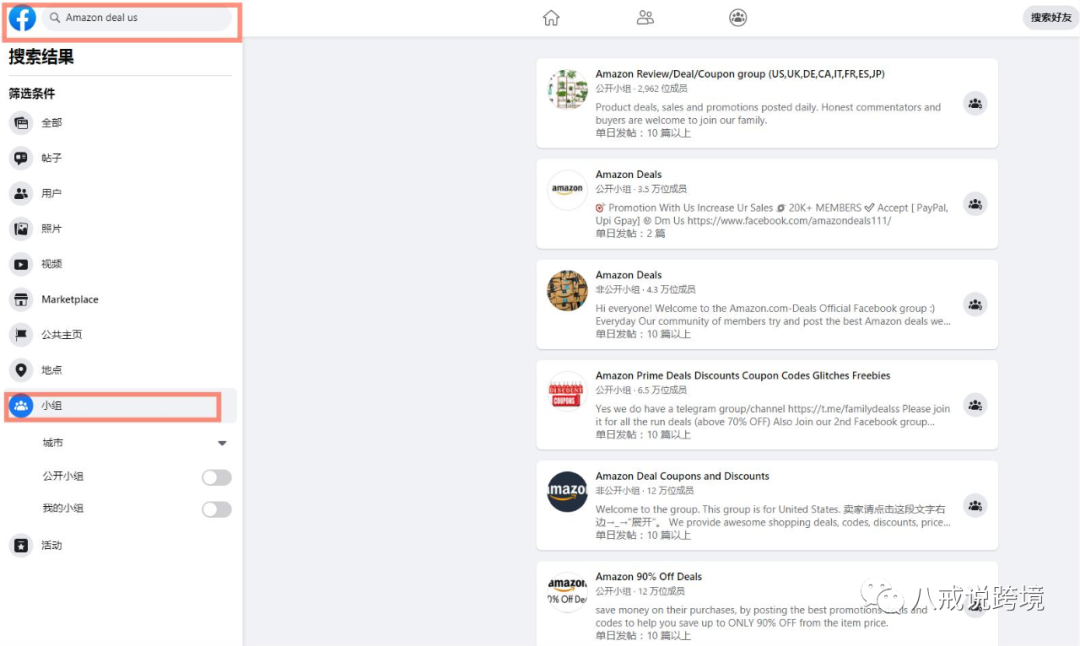Toggle the 公开小组 switch
The height and width of the screenshot is (646, 1080).
(x=216, y=477)
